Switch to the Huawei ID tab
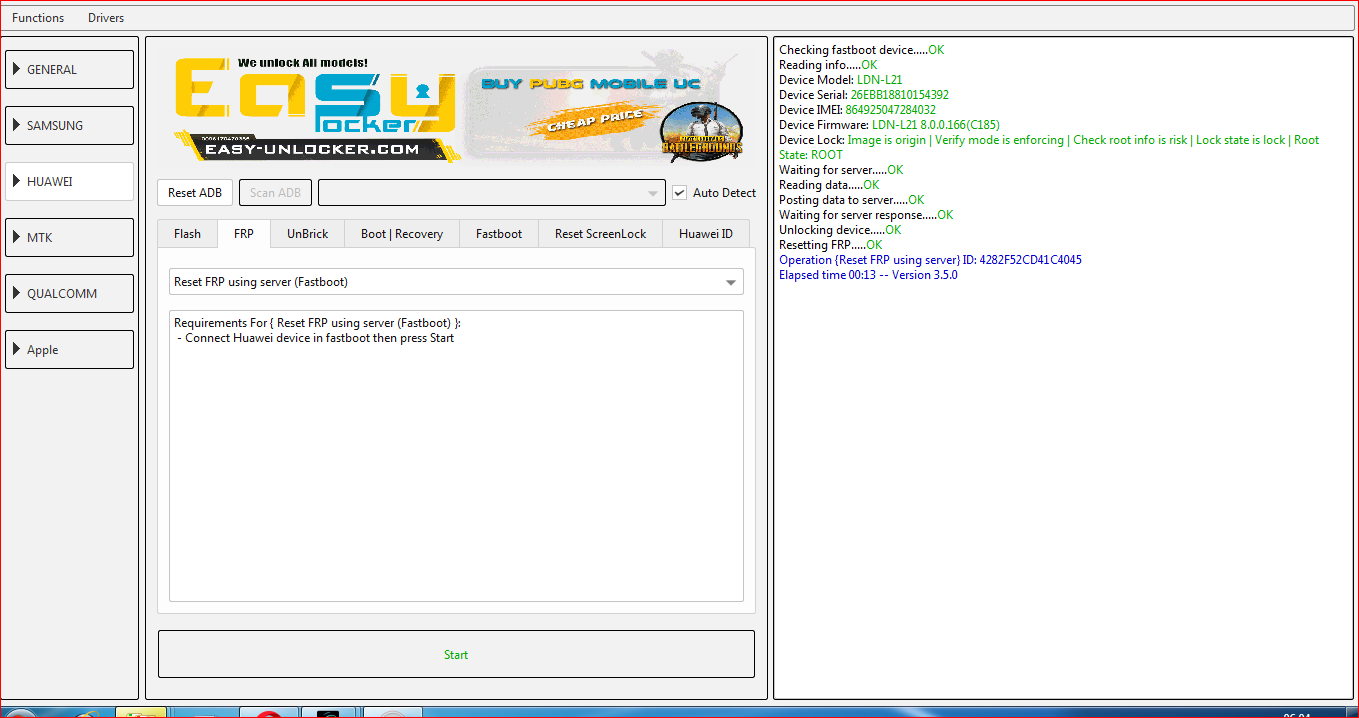1359x718 pixels. (x=706, y=234)
